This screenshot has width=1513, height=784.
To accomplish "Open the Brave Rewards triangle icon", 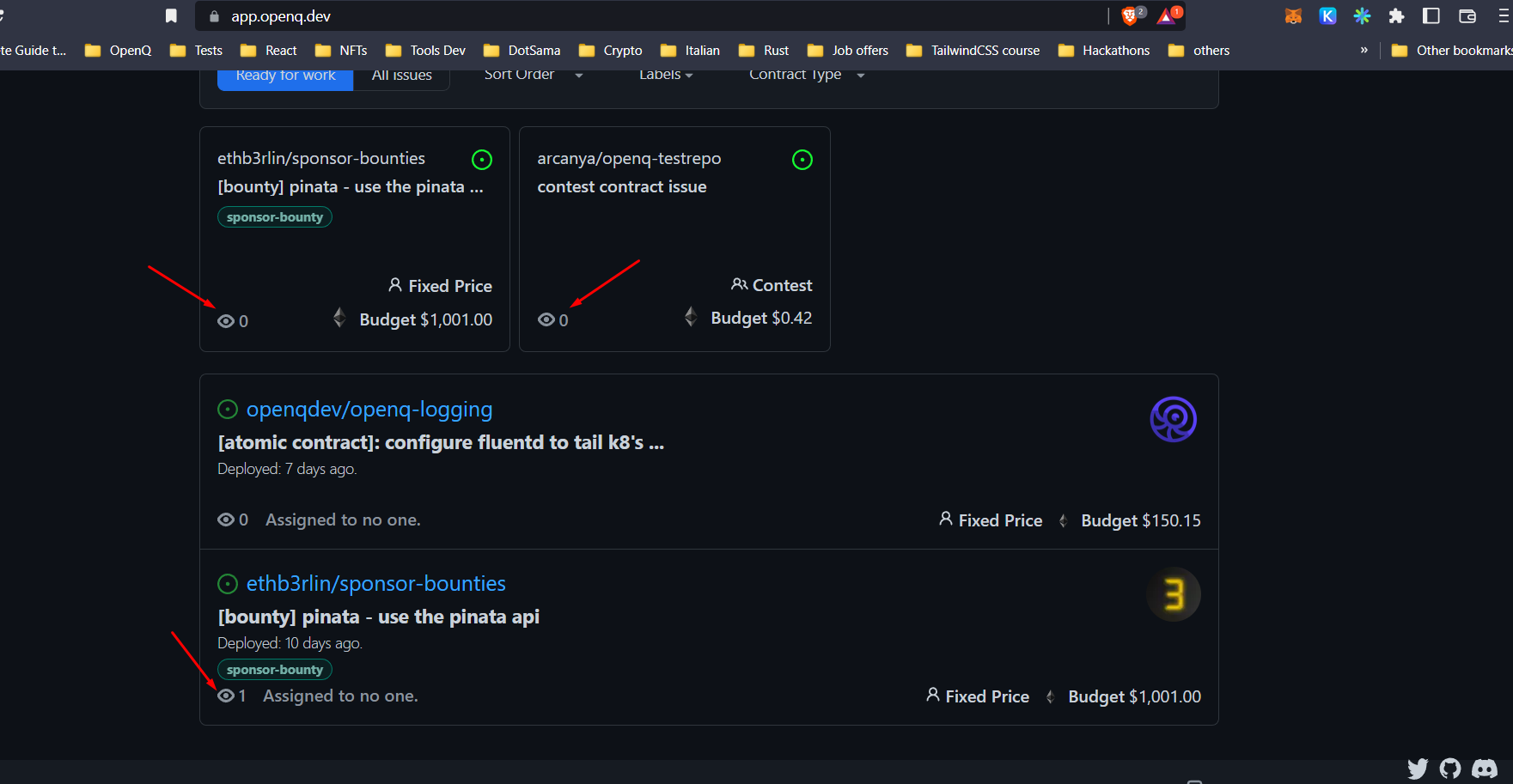I will point(1167,16).
